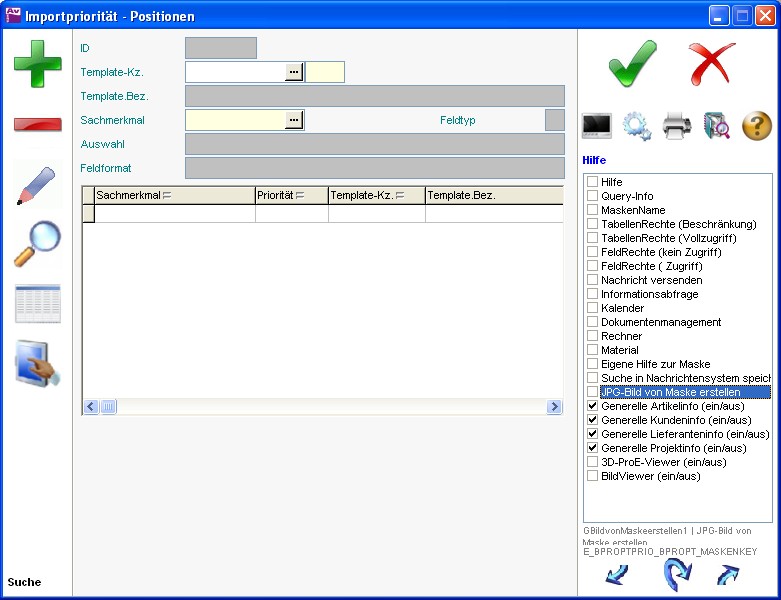
Task: Enable the BildViewer (ein/aus) checkbox
Action: coord(593,477)
